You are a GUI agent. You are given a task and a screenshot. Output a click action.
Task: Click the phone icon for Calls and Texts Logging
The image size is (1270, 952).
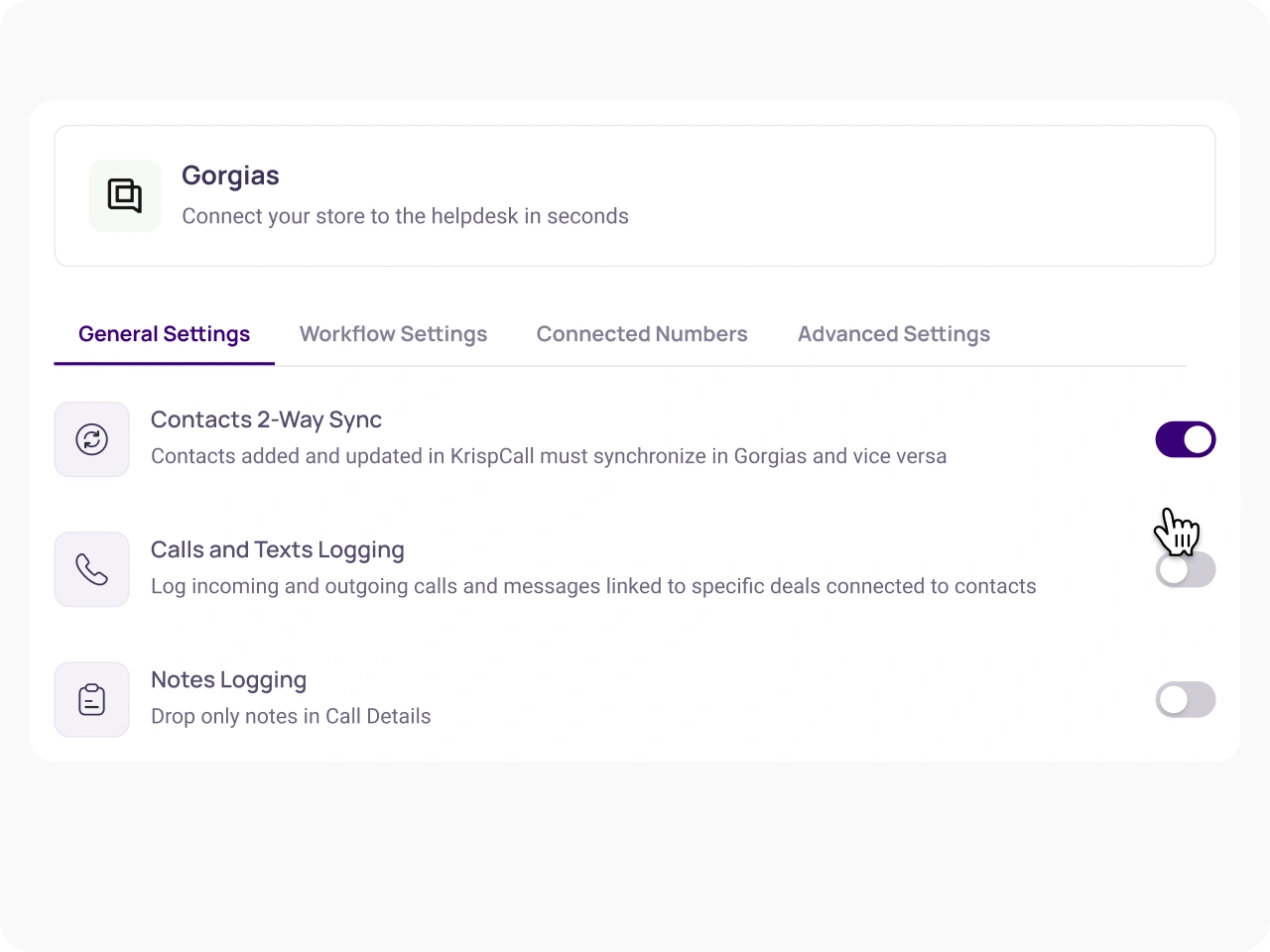[92, 569]
